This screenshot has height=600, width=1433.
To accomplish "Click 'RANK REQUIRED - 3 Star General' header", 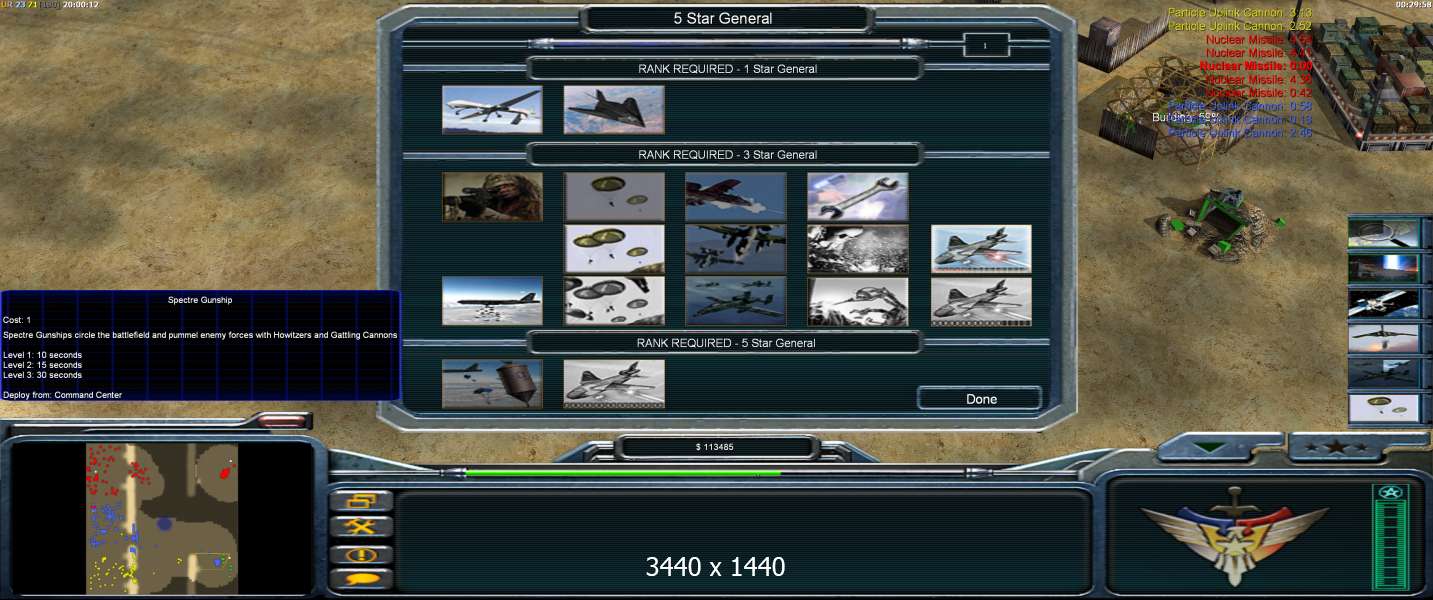I will (727, 155).
